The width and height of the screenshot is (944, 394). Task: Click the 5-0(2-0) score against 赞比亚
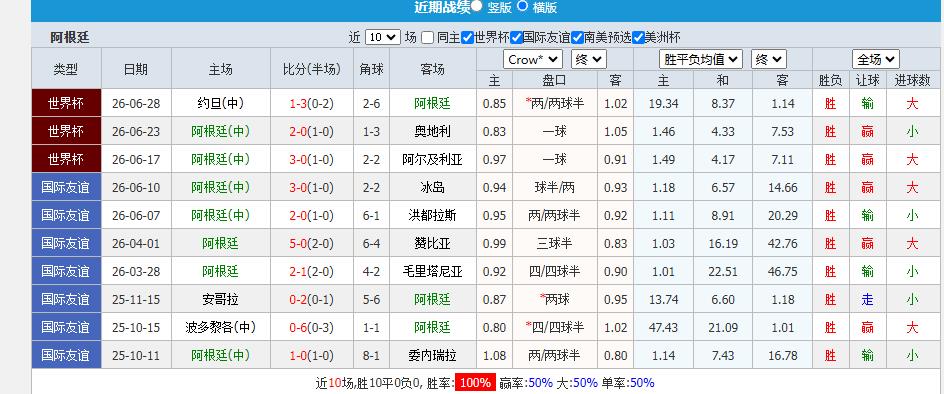[x=311, y=243]
